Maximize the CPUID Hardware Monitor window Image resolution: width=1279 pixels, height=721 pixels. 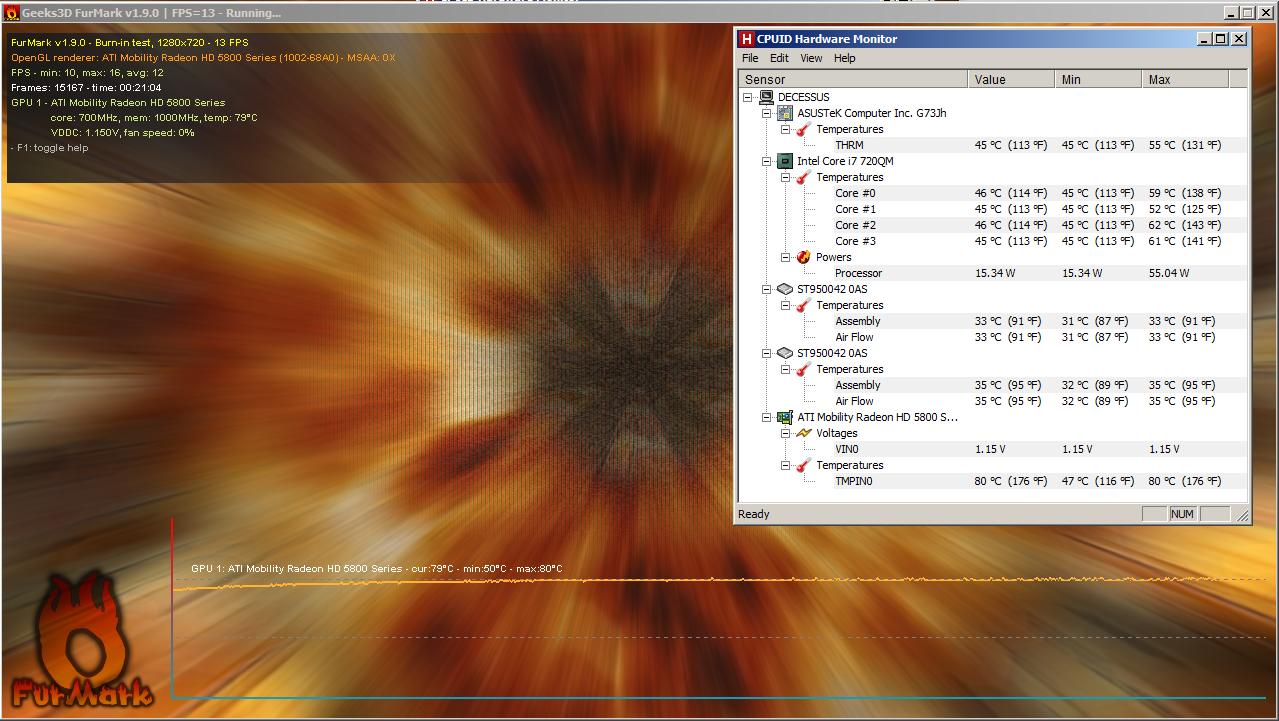click(1221, 39)
